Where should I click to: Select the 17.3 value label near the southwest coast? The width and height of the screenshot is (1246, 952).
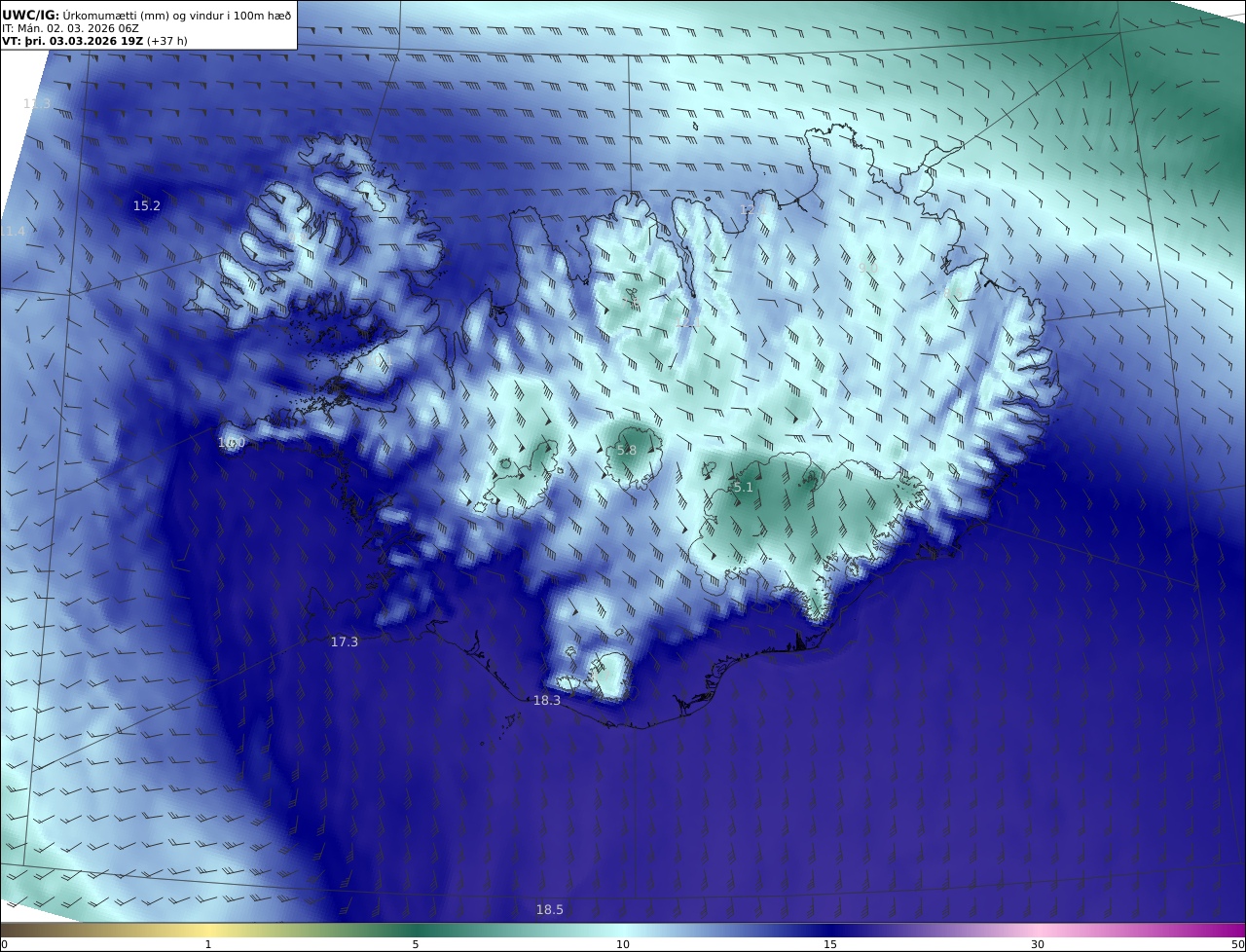pos(345,641)
